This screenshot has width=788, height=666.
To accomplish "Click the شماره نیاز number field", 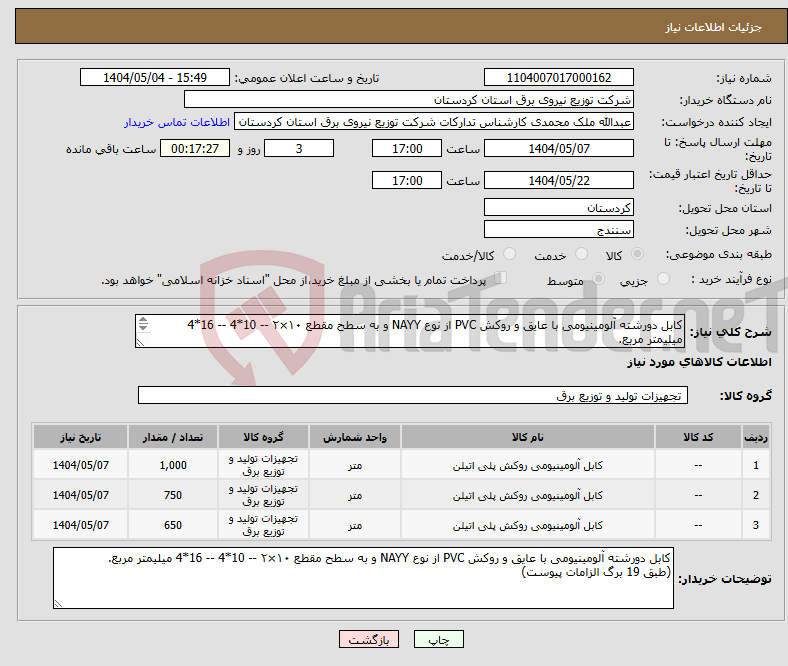I will [x=558, y=78].
